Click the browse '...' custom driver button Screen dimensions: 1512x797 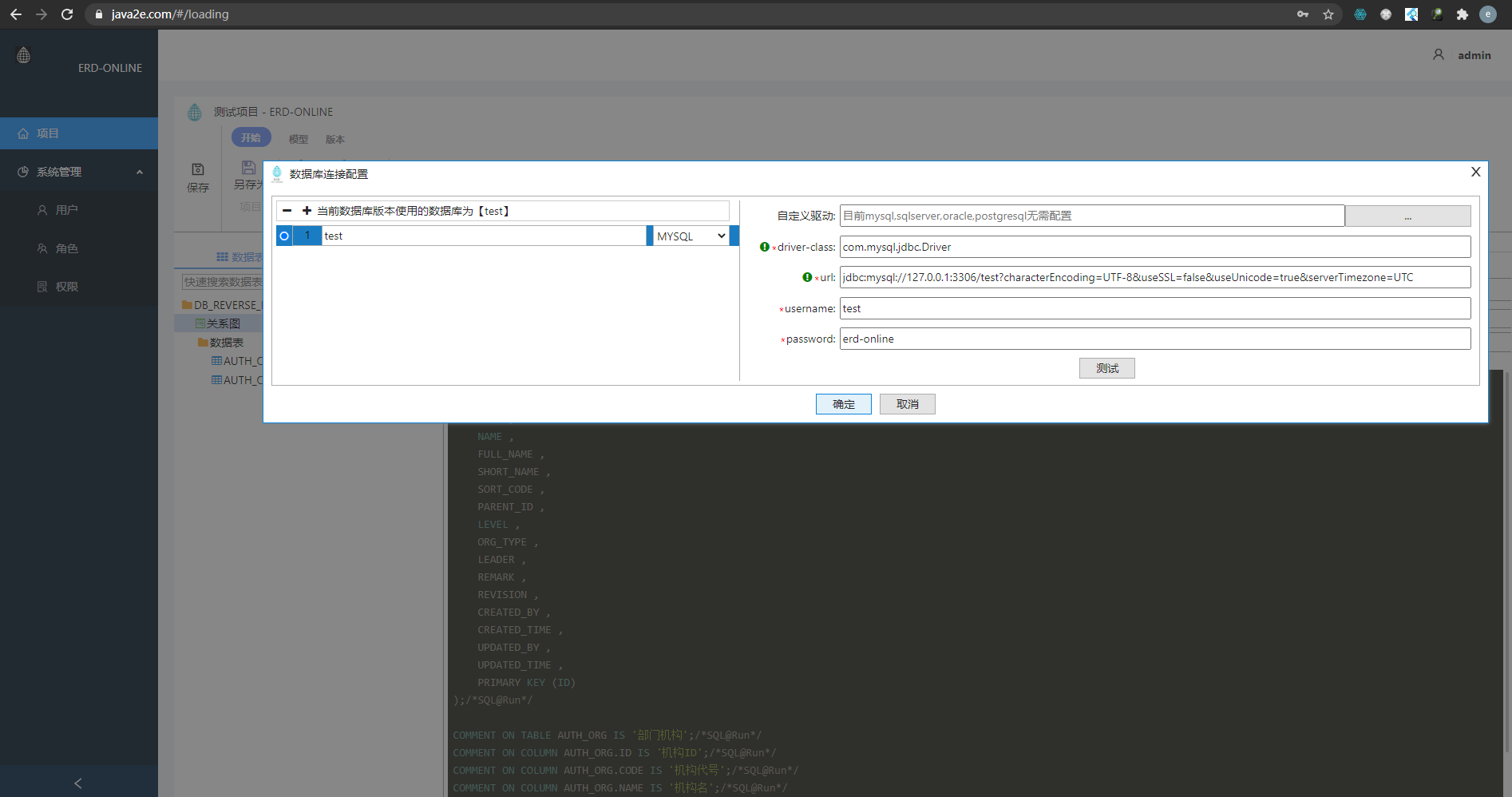[x=1408, y=216]
